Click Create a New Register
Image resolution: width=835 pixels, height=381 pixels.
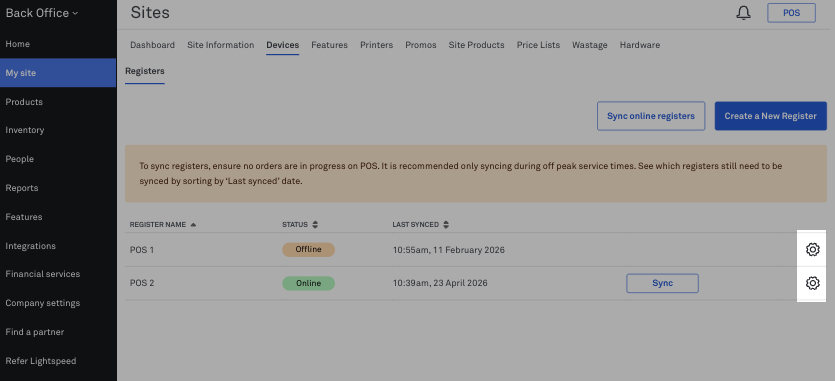point(771,116)
